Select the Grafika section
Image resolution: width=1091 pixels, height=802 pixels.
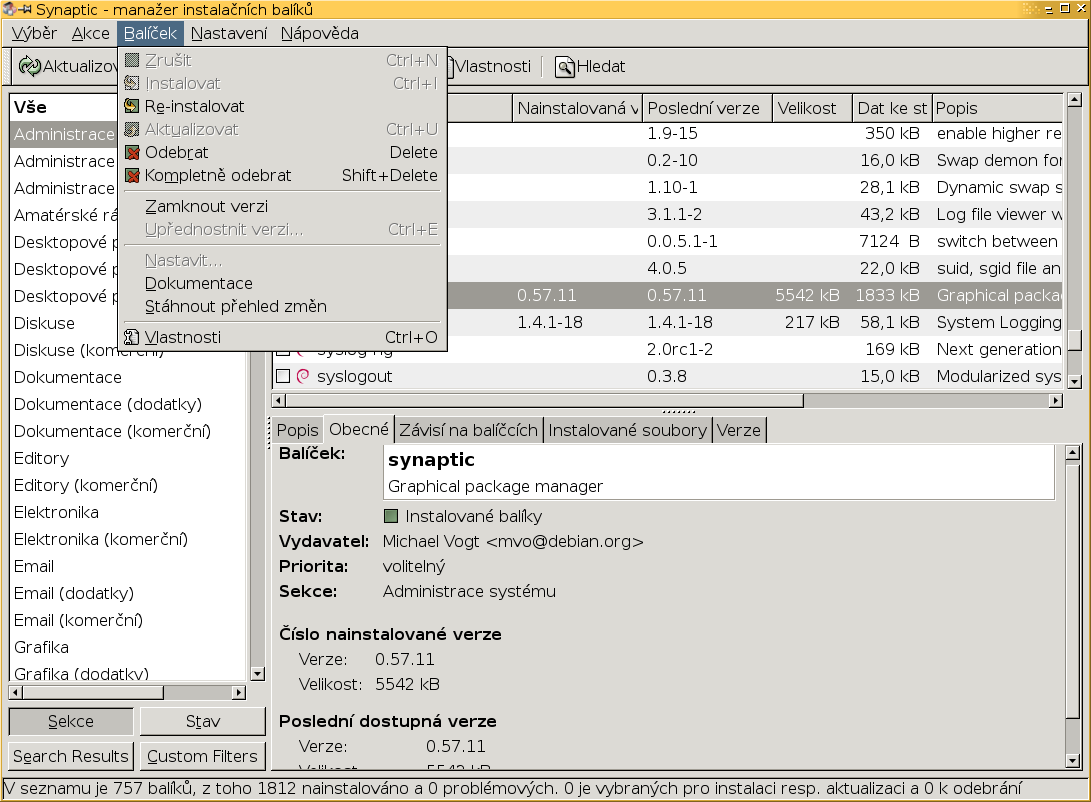pyautogui.click(x=128, y=648)
